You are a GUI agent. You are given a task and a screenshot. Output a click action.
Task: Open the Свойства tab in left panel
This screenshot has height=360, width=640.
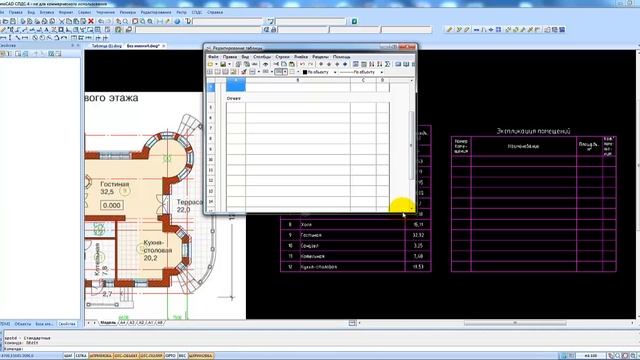pyautogui.click(x=67, y=324)
